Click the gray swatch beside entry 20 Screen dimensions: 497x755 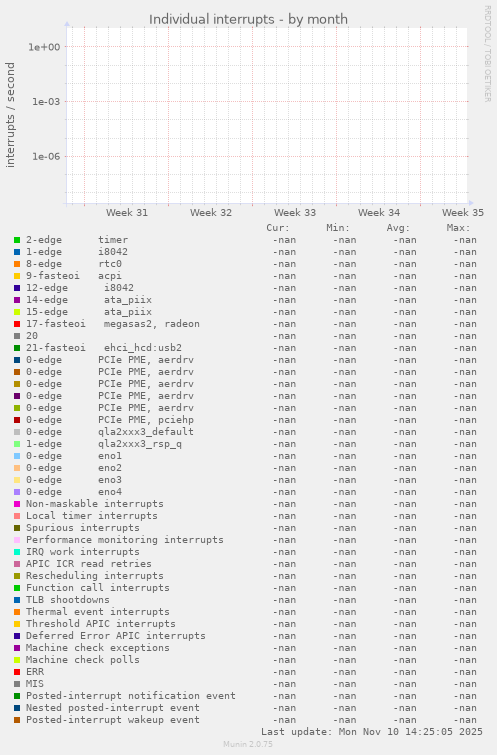click(x=17, y=336)
